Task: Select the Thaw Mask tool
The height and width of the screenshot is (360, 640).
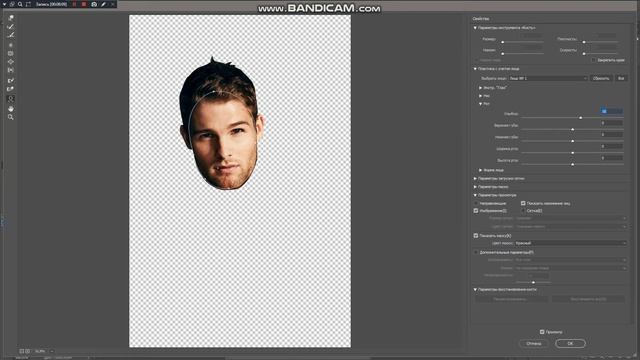Action: (x=11, y=89)
